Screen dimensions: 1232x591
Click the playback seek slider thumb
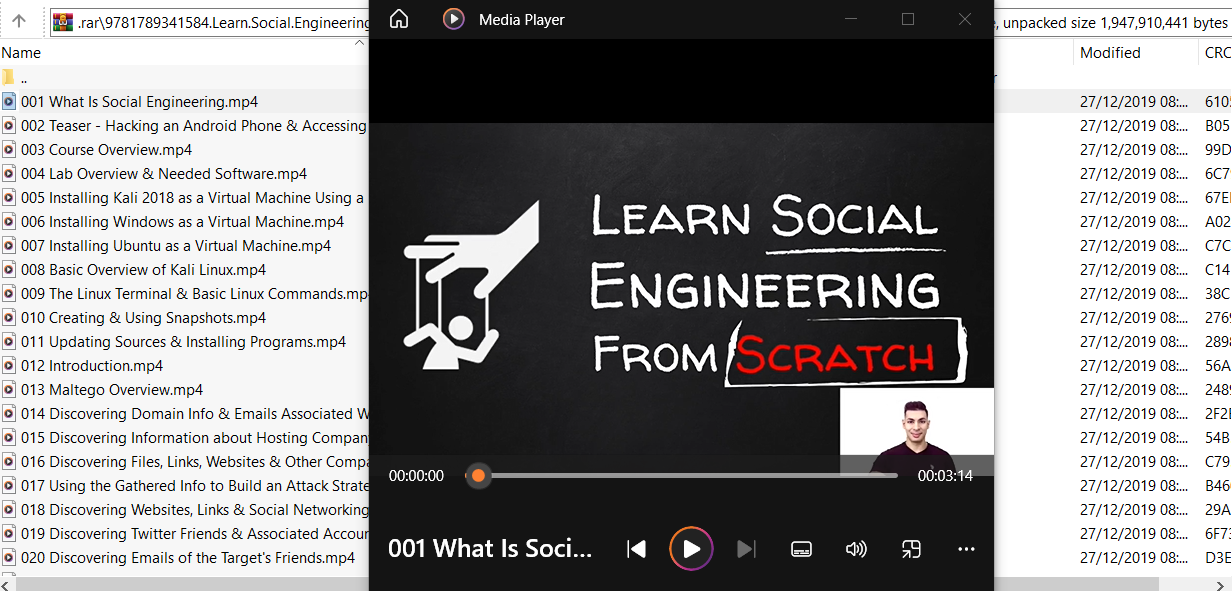(x=479, y=476)
